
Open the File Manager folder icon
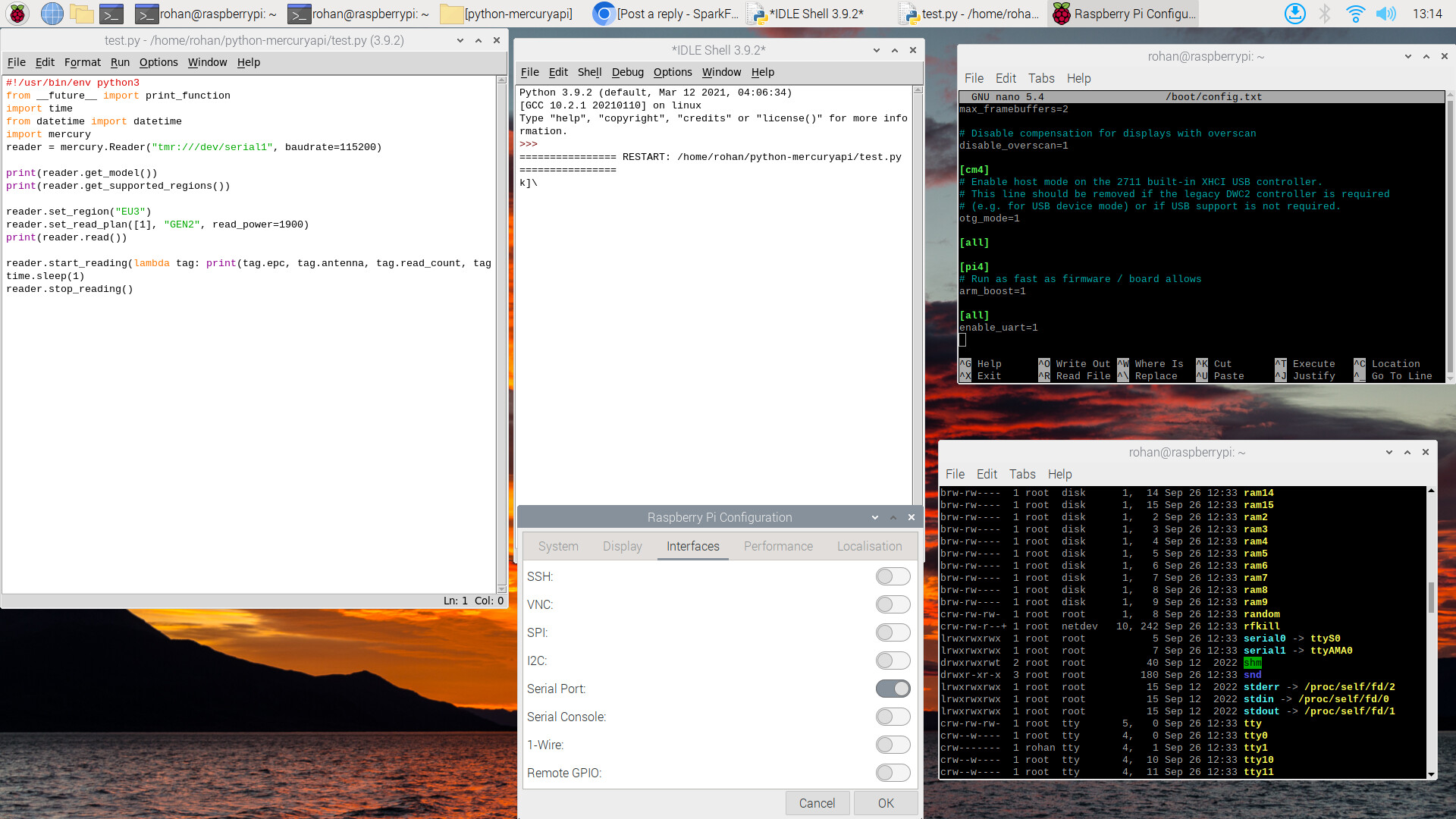coord(81,14)
